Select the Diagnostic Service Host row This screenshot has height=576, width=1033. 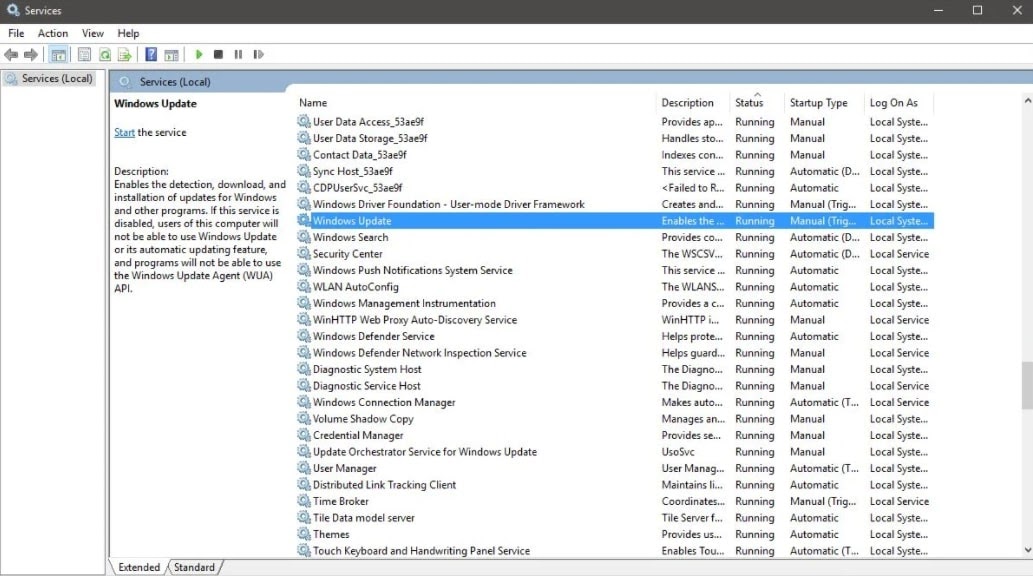pyautogui.click(x=615, y=386)
